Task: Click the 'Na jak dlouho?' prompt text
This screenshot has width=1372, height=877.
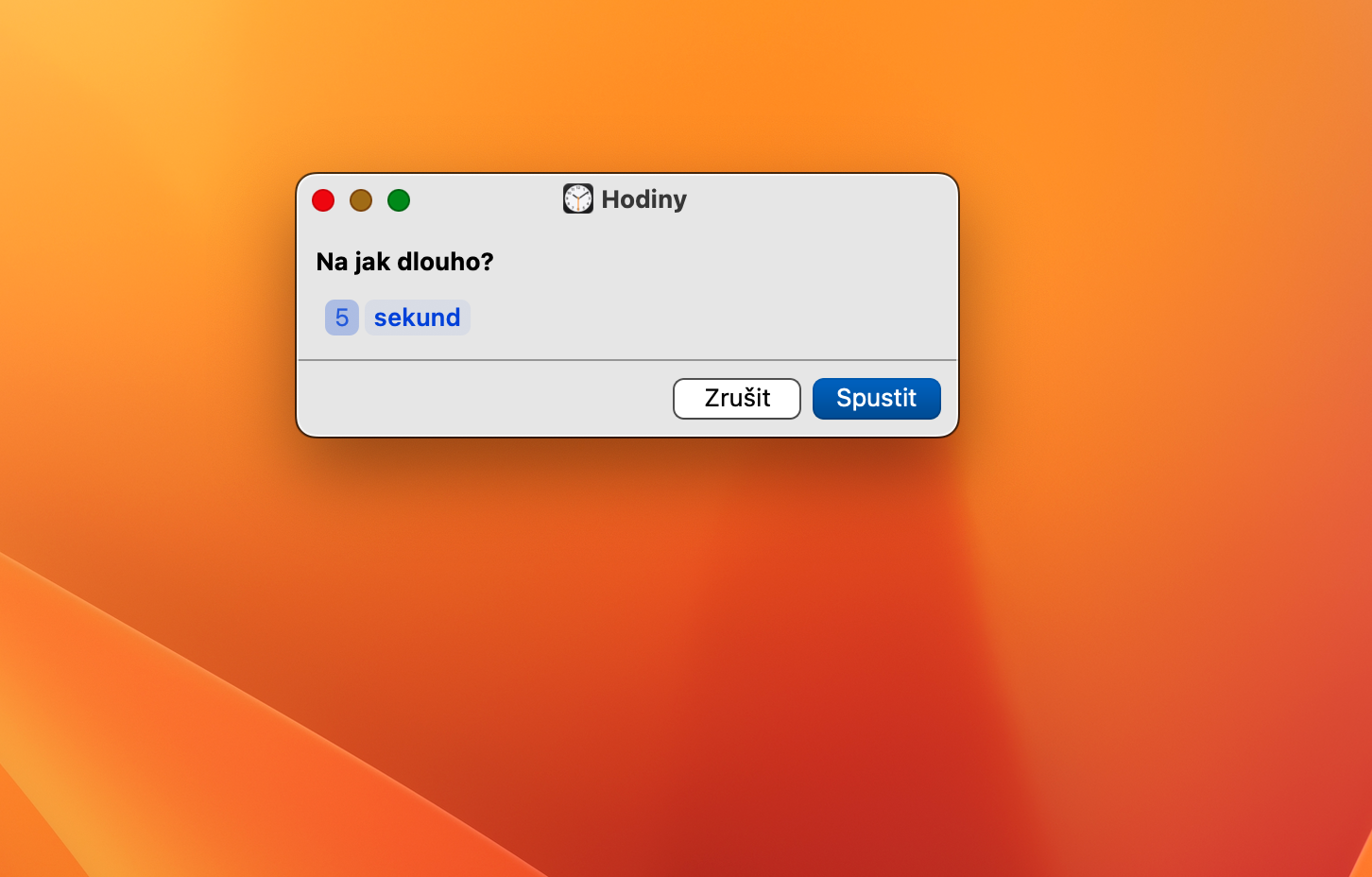Action: (x=404, y=262)
